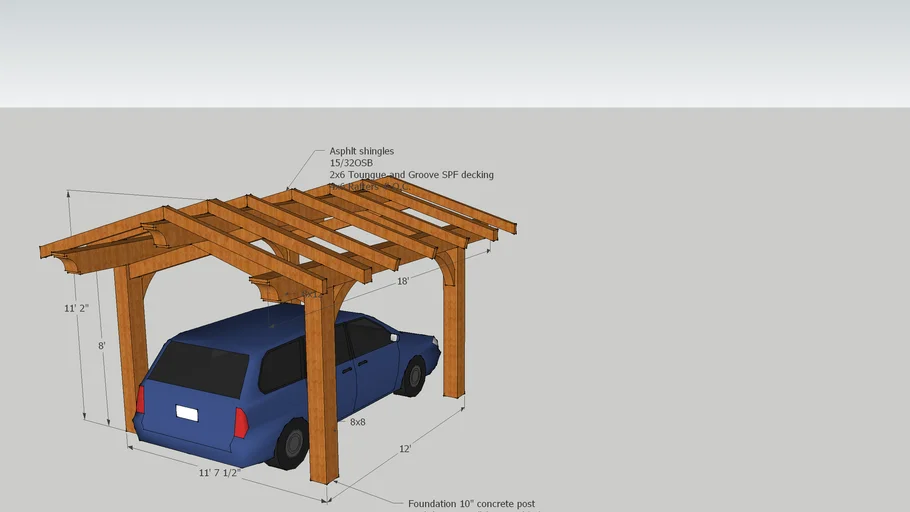Click the far right rear wooden post
910x512 pixels.
coord(453,330)
